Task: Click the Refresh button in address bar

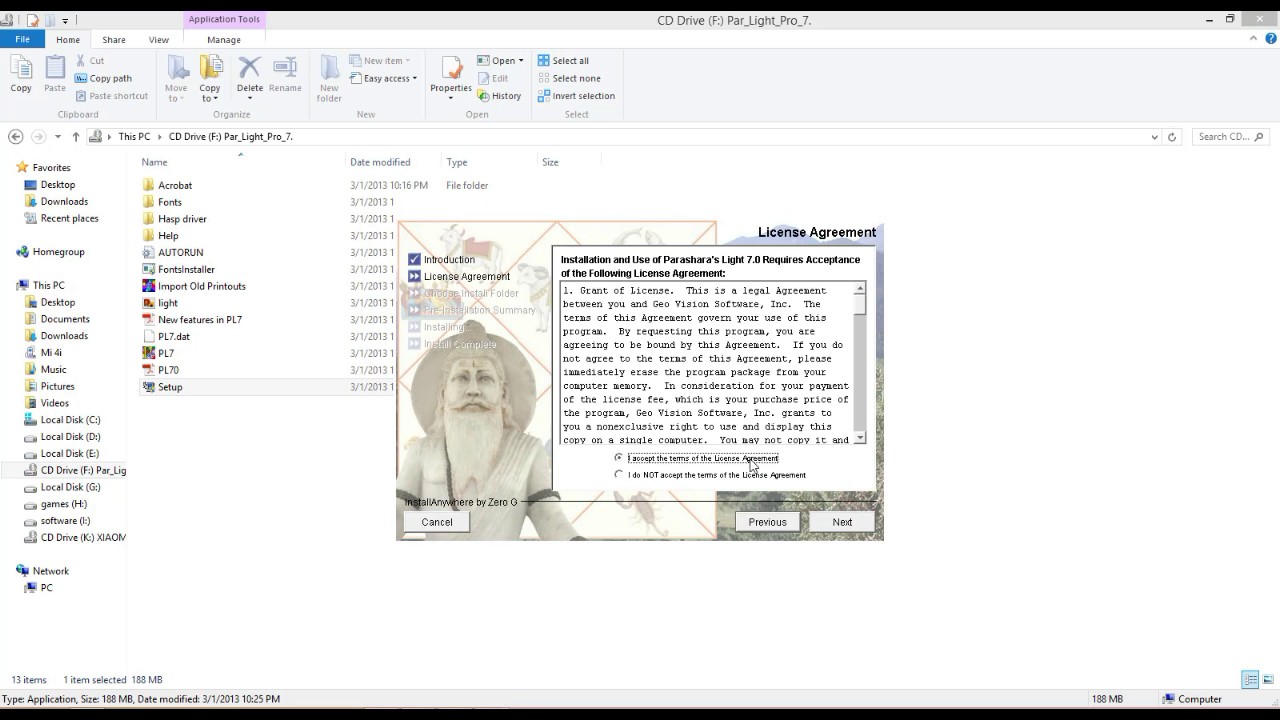Action: point(1173,137)
